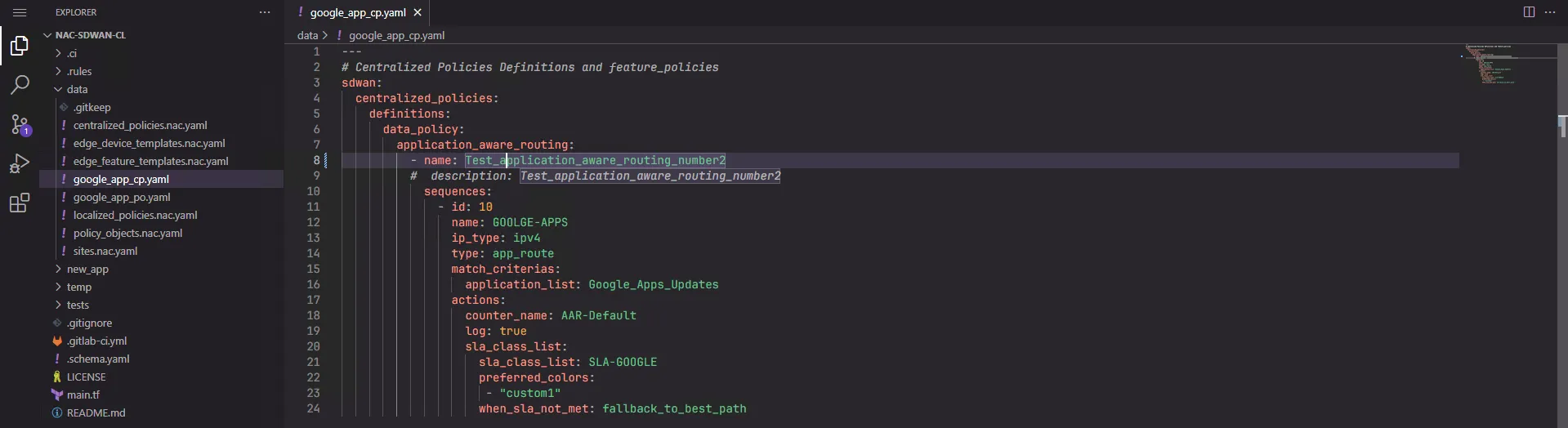1568x428 pixels.
Task: Open google_app_po.yaml file
Action: tap(122, 197)
